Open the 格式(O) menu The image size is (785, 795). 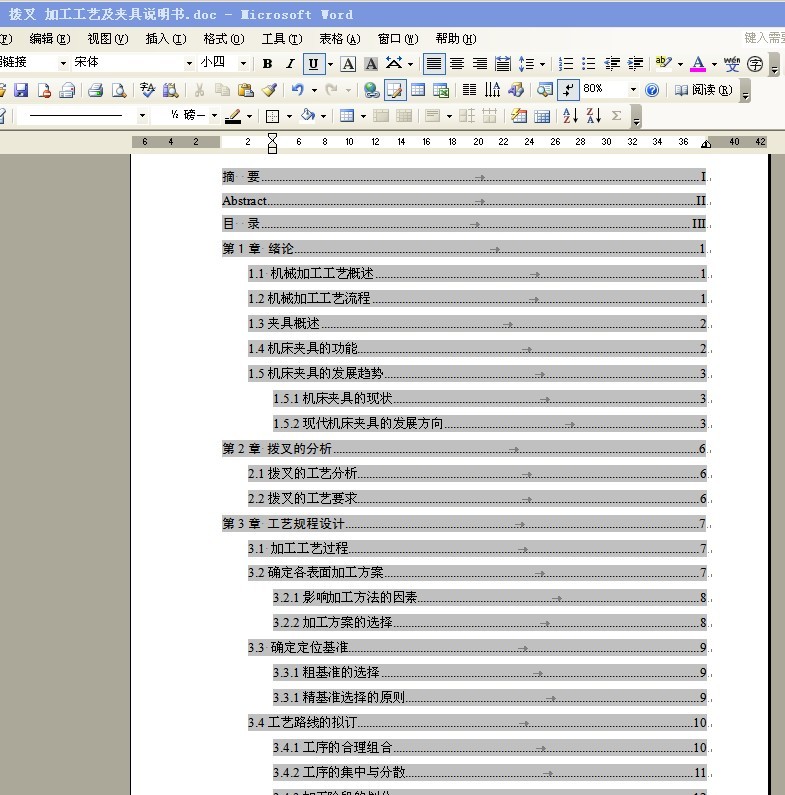pos(224,39)
